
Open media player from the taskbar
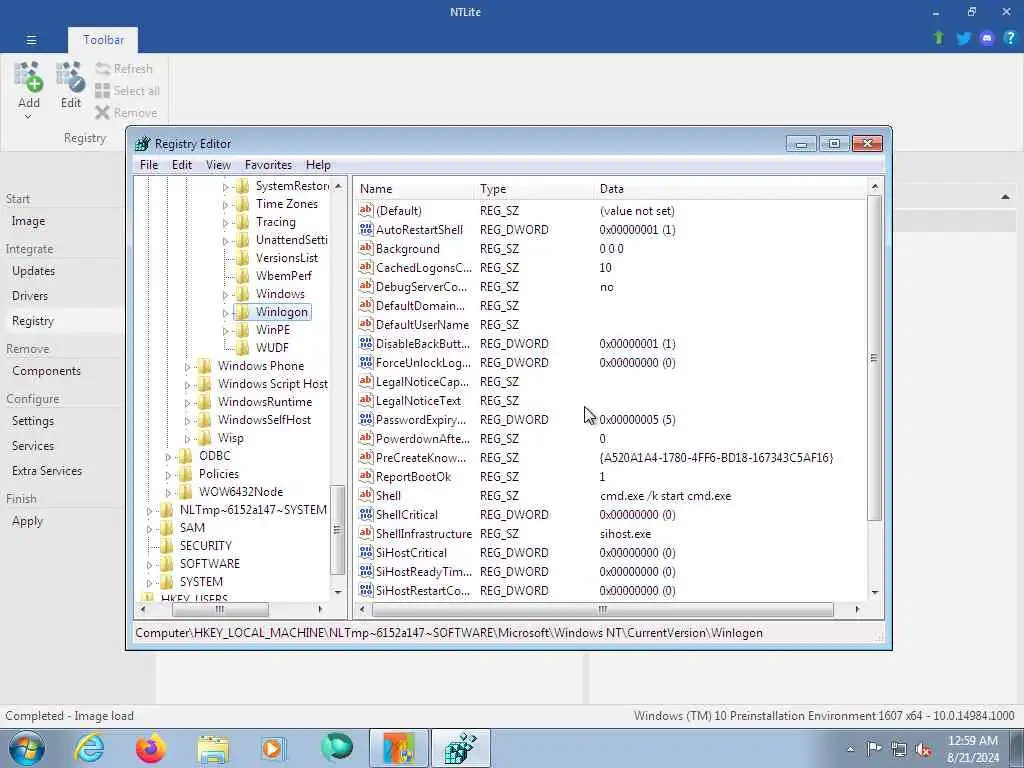pos(273,748)
